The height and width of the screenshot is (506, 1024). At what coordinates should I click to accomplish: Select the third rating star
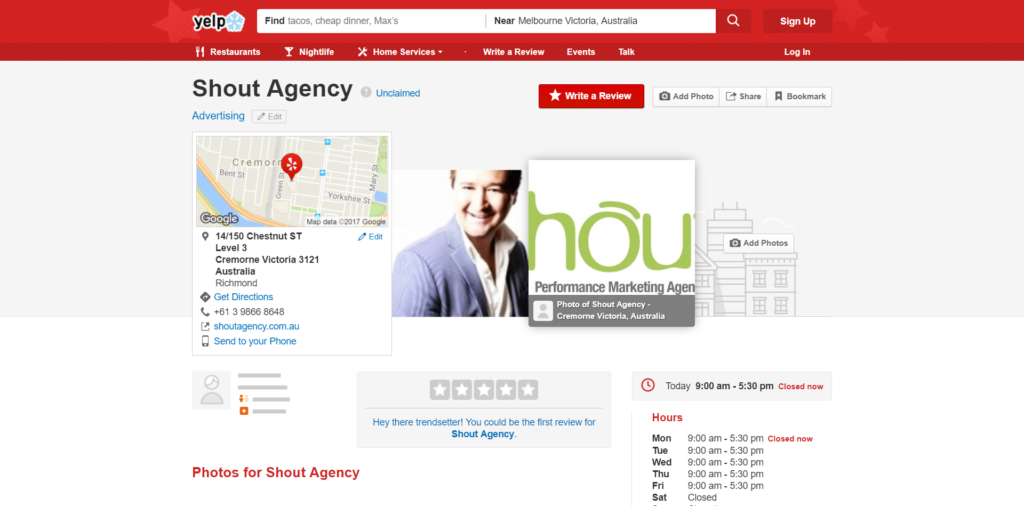point(484,390)
